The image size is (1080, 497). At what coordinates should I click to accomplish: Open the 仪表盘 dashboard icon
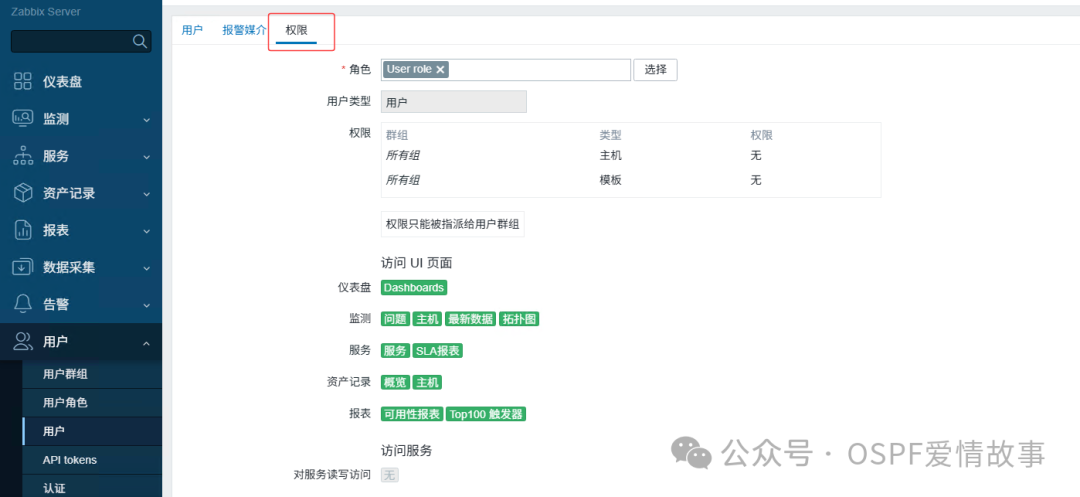(23, 81)
